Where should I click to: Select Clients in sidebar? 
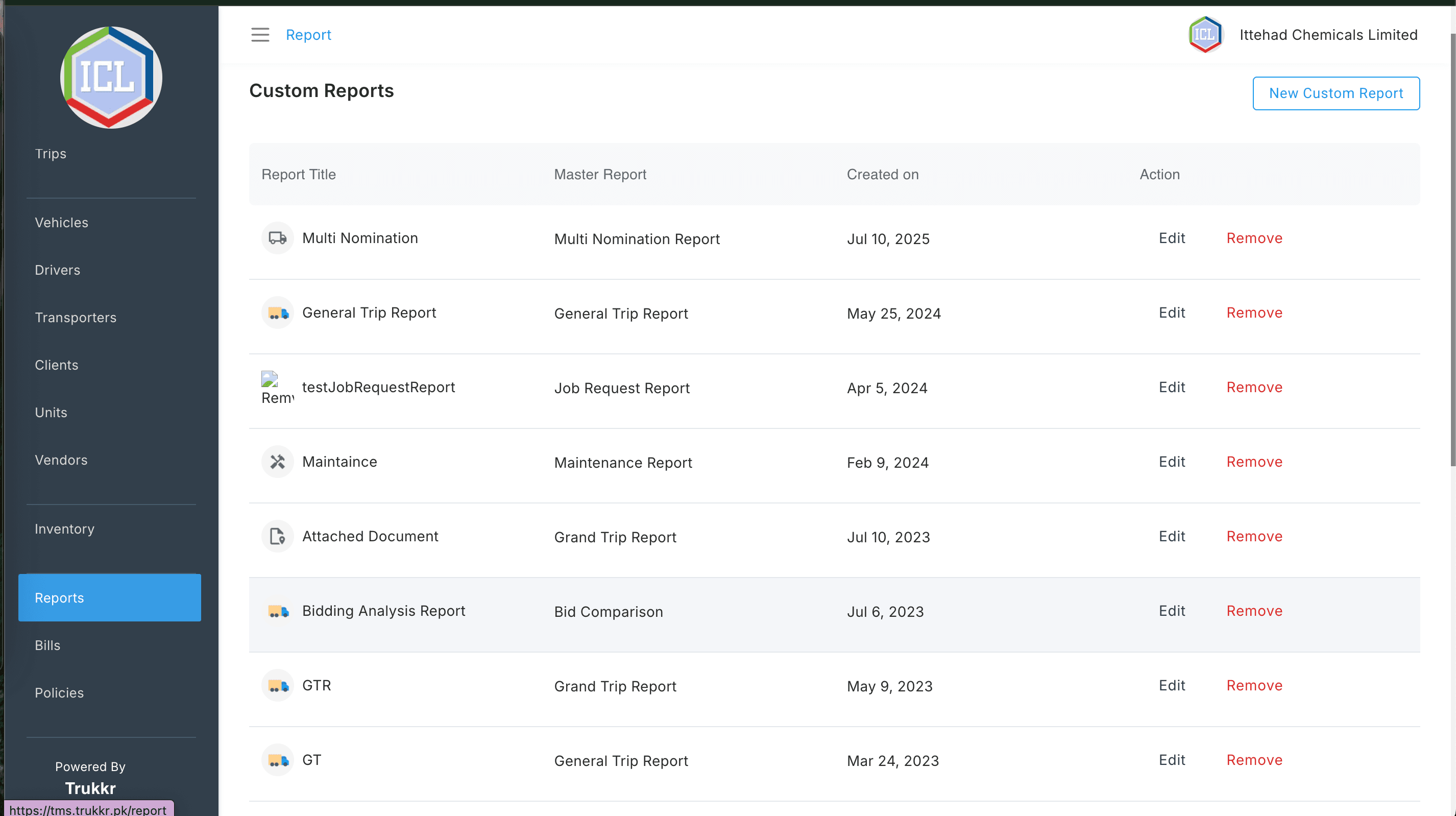pos(57,365)
